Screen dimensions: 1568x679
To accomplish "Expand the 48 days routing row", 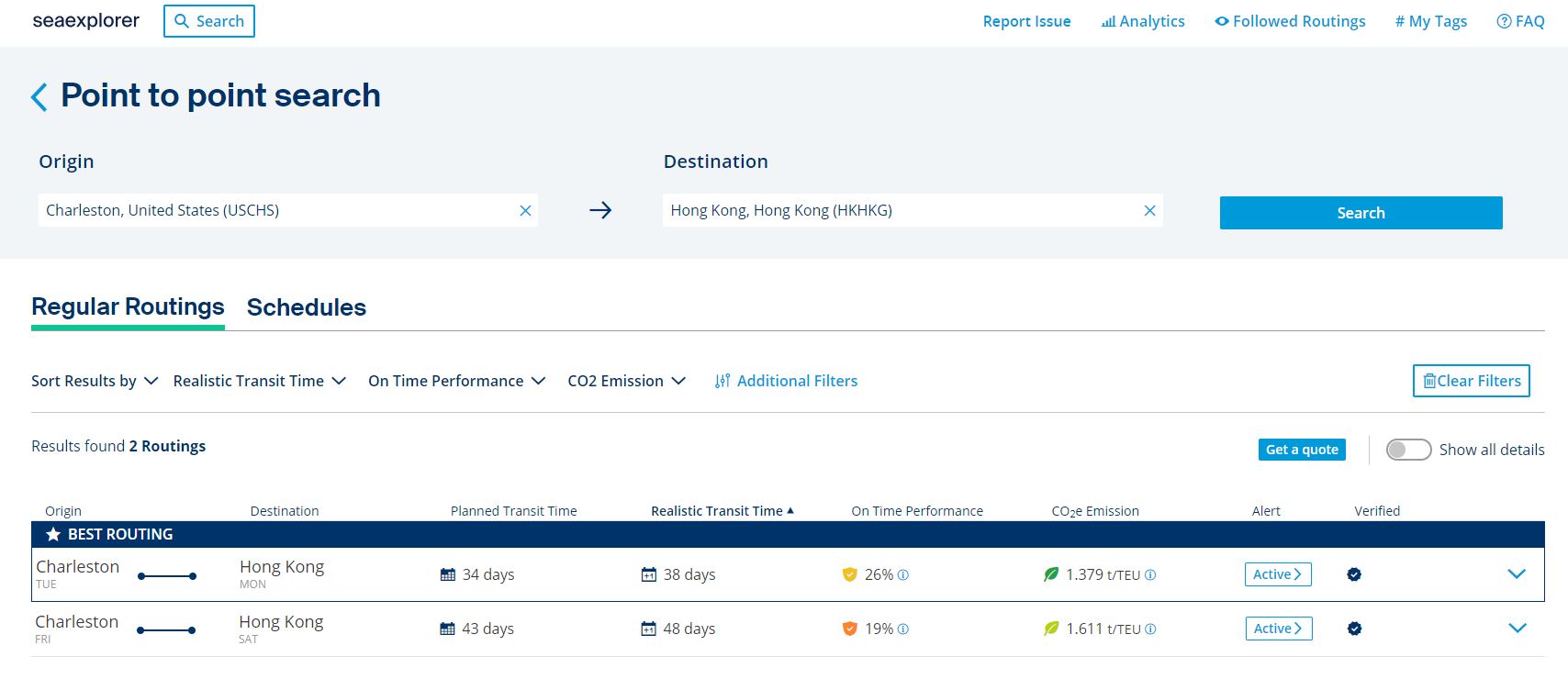I will tap(1517, 629).
